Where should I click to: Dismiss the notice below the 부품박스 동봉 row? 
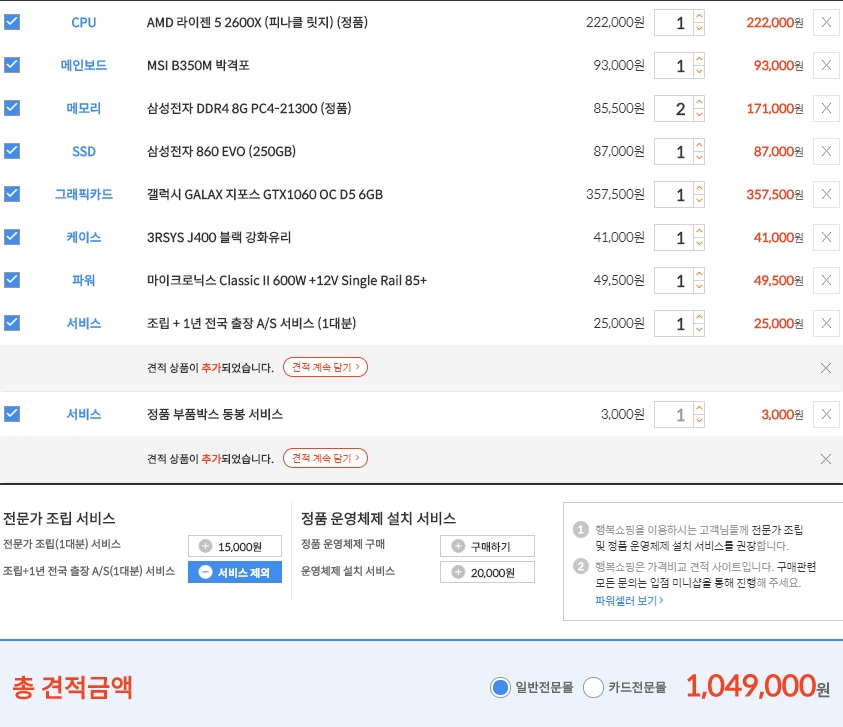pyautogui.click(x=826, y=459)
